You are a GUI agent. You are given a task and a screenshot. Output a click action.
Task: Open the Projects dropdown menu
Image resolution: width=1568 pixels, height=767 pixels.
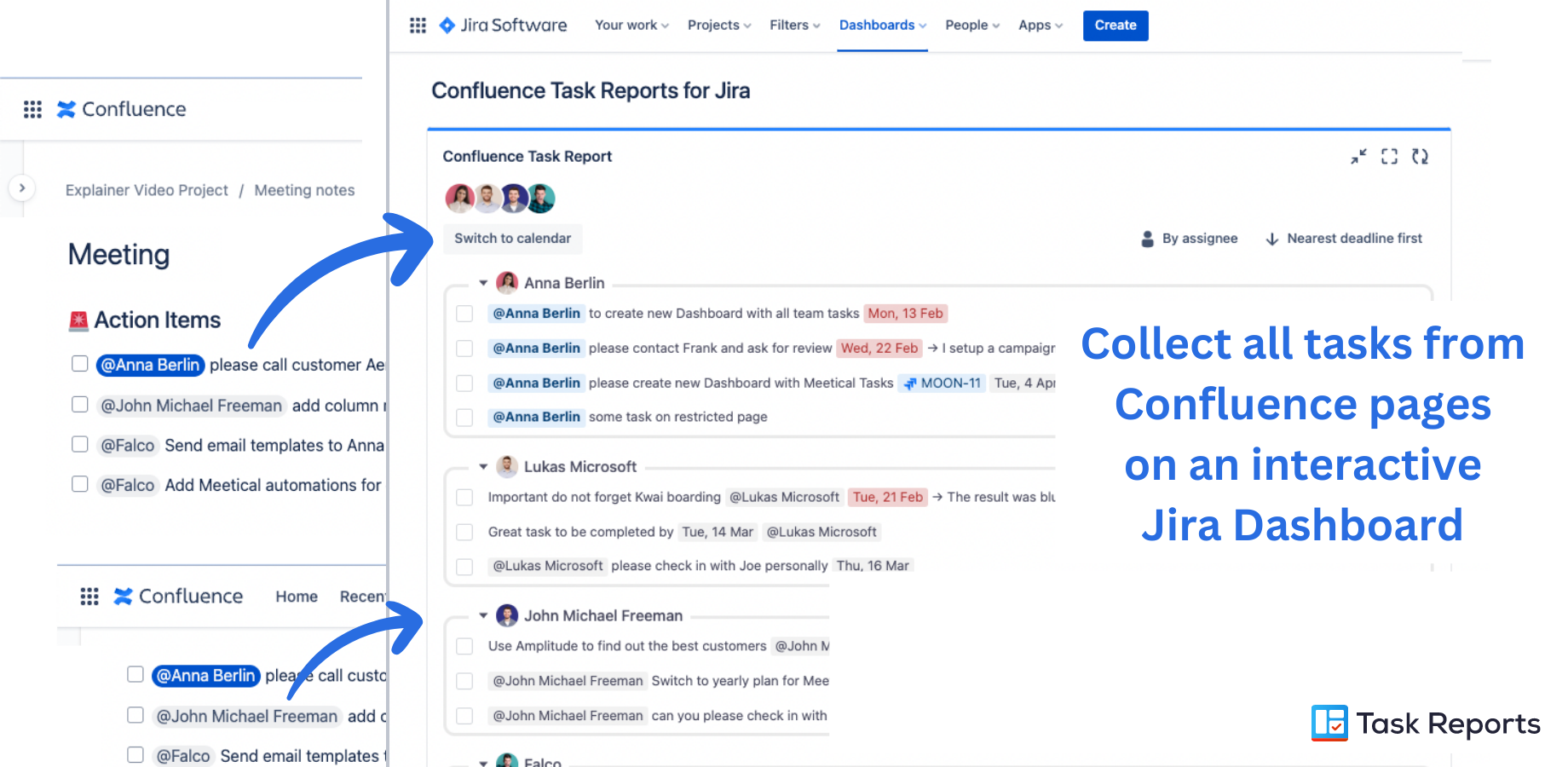point(719,26)
